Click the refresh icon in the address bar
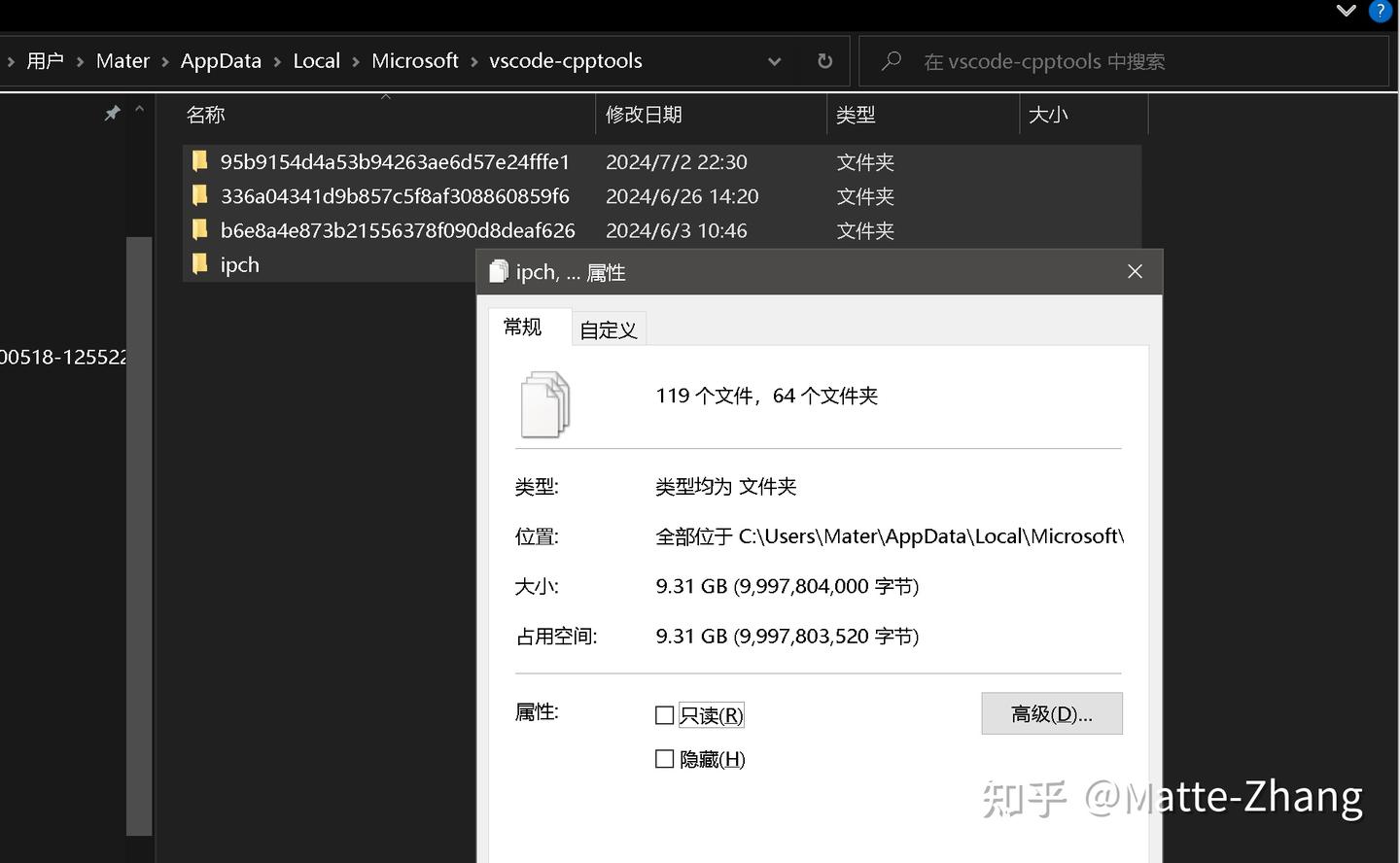The width and height of the screenshot is (1400, 863). point(824,61)
